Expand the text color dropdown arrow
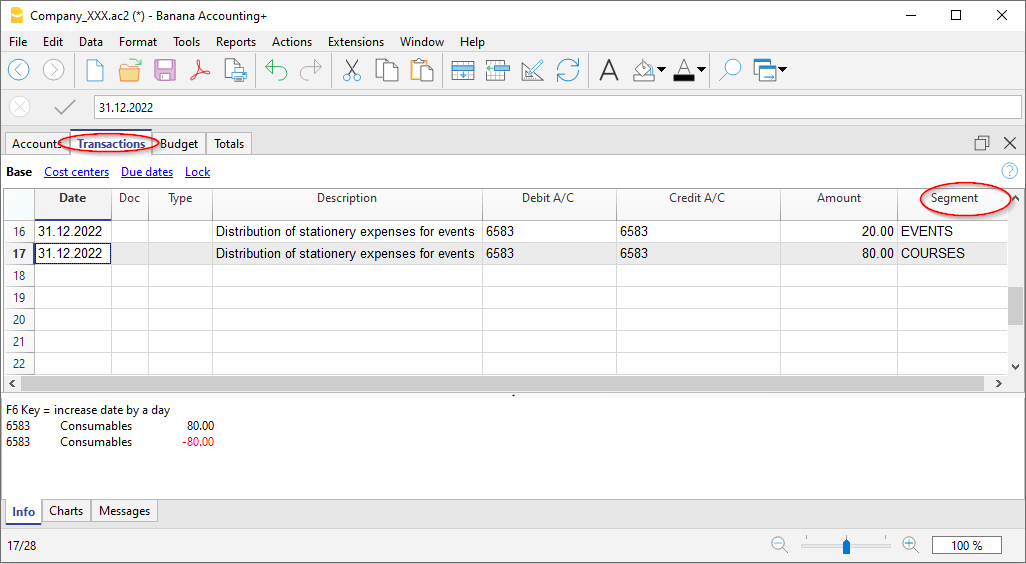Screen dimensions: 1026x564 pyautogui.click(x=701, y=70)
